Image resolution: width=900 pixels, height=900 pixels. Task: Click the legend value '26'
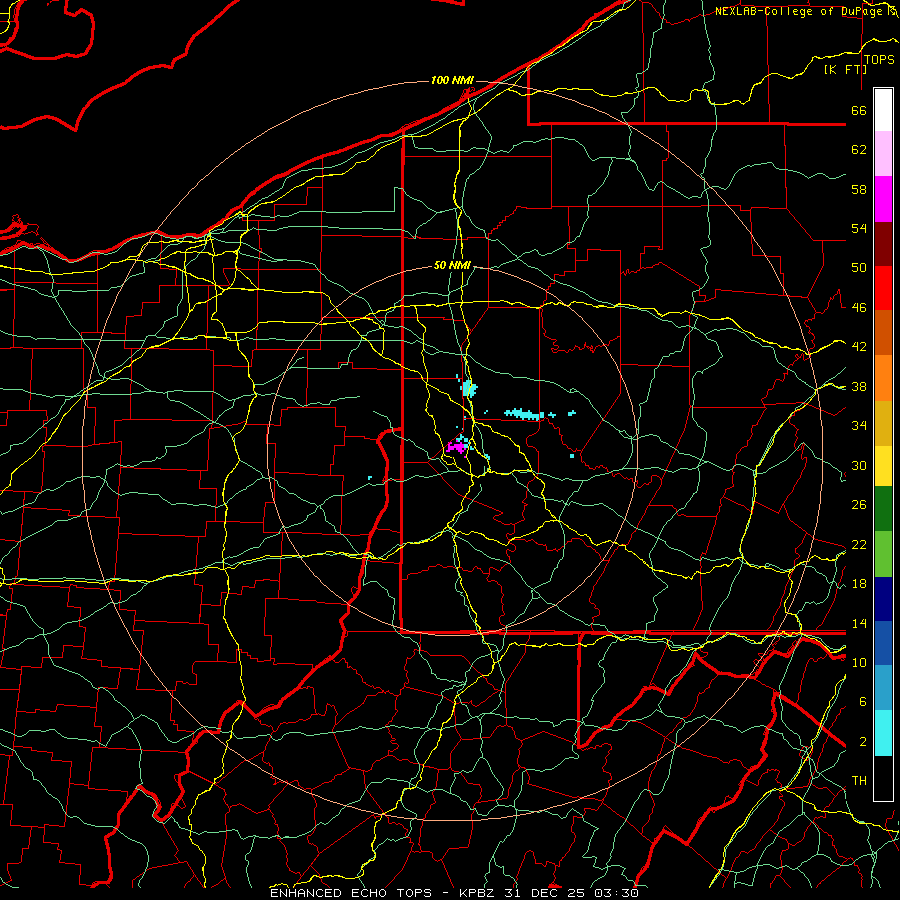[859, 505]
